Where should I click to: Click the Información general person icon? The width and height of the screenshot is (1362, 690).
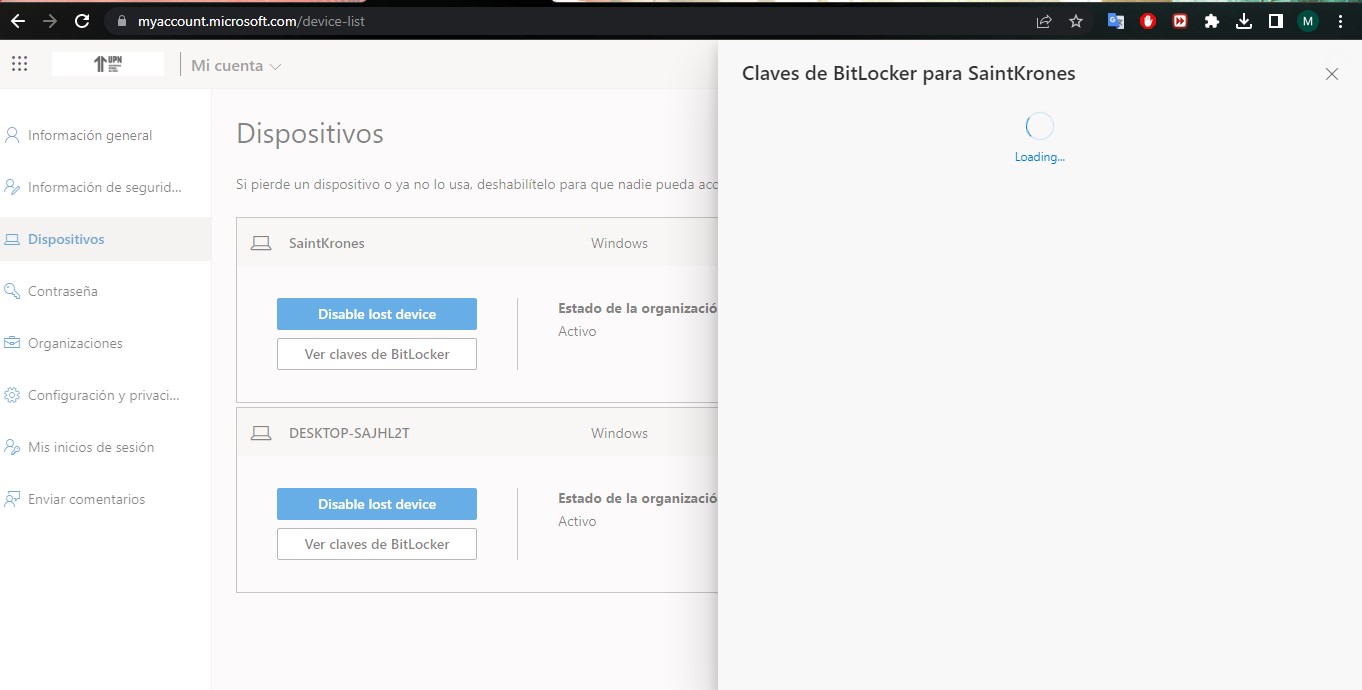tap(12, 135)
